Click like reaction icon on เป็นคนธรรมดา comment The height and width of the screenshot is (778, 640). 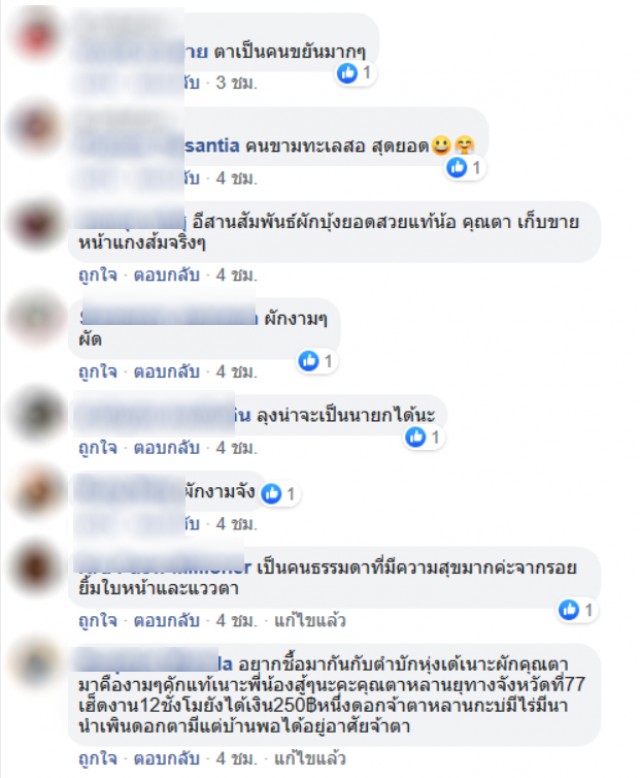[569, 609]
